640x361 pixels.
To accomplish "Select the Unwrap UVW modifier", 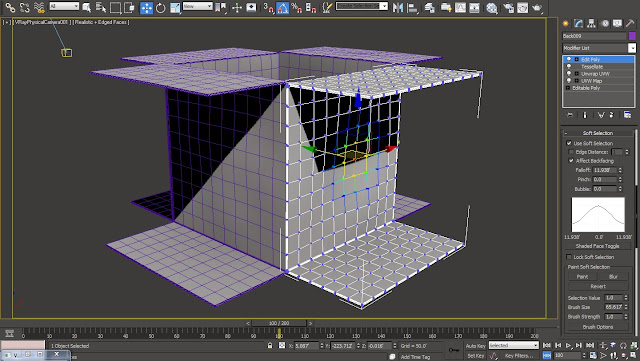I will coord(595,74).
